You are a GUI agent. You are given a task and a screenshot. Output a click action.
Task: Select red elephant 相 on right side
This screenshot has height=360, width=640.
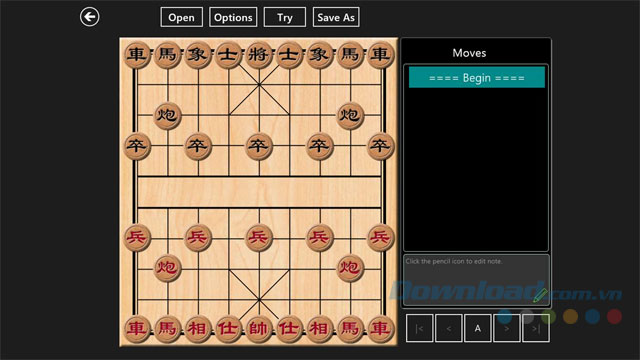(319, 329)
